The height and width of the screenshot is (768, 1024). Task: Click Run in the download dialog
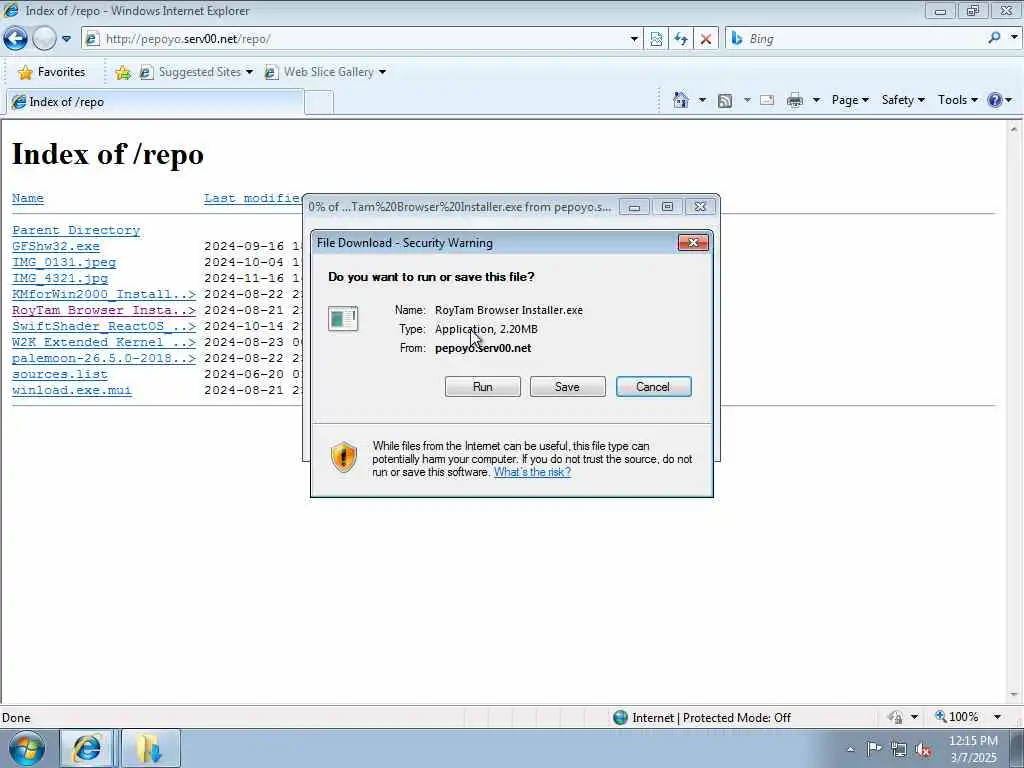tap(483, 387)
